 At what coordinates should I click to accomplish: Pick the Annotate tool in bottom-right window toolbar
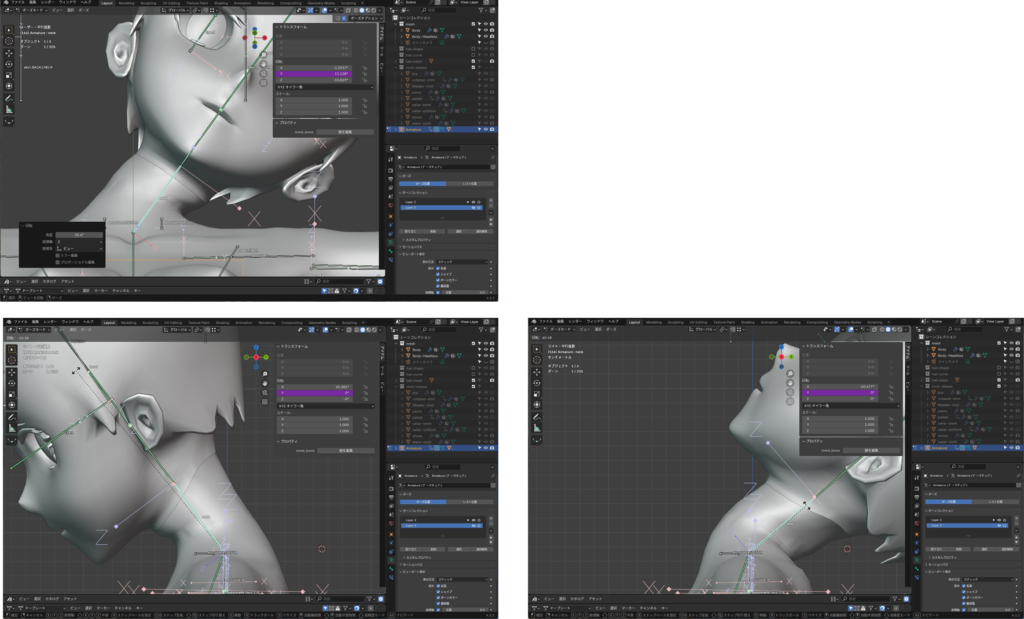[535, 416]
